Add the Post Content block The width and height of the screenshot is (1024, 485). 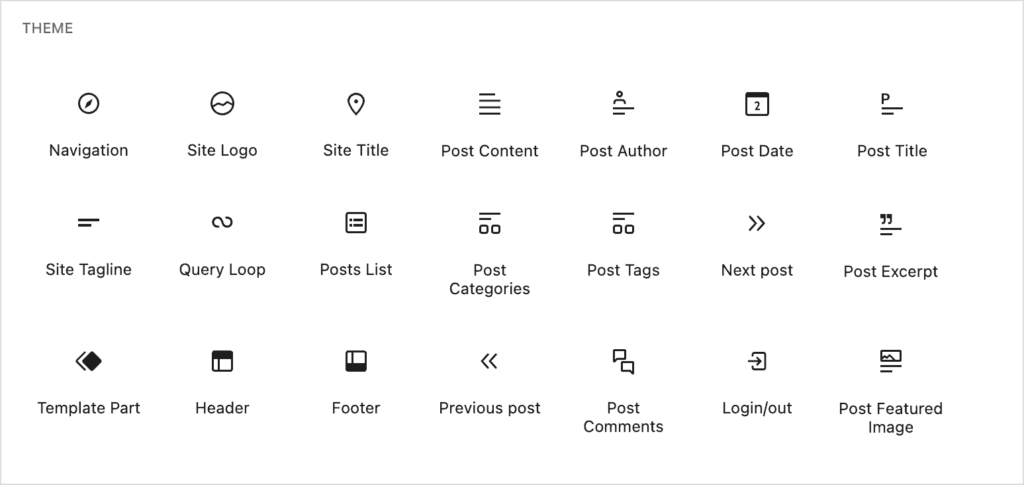coord(490,124)
